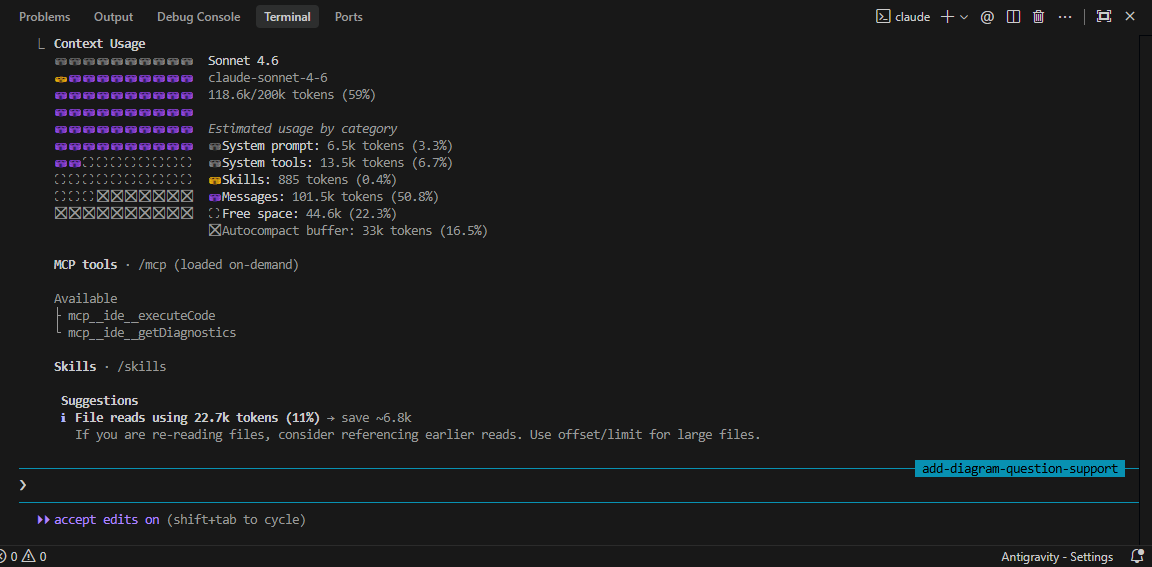Viewport: 1152px width, 567px height.
Task: Maximize the panel size
Action: coord(1104,17)
